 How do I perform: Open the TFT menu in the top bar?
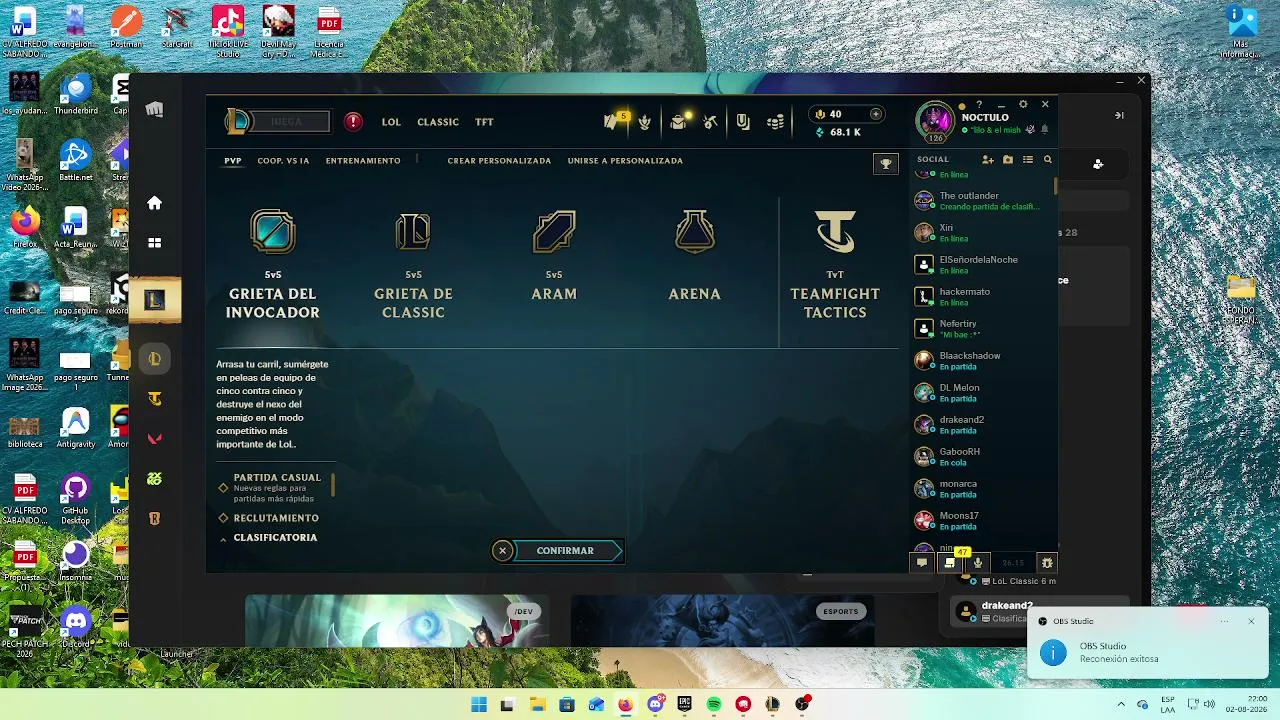tap(484, 122)
